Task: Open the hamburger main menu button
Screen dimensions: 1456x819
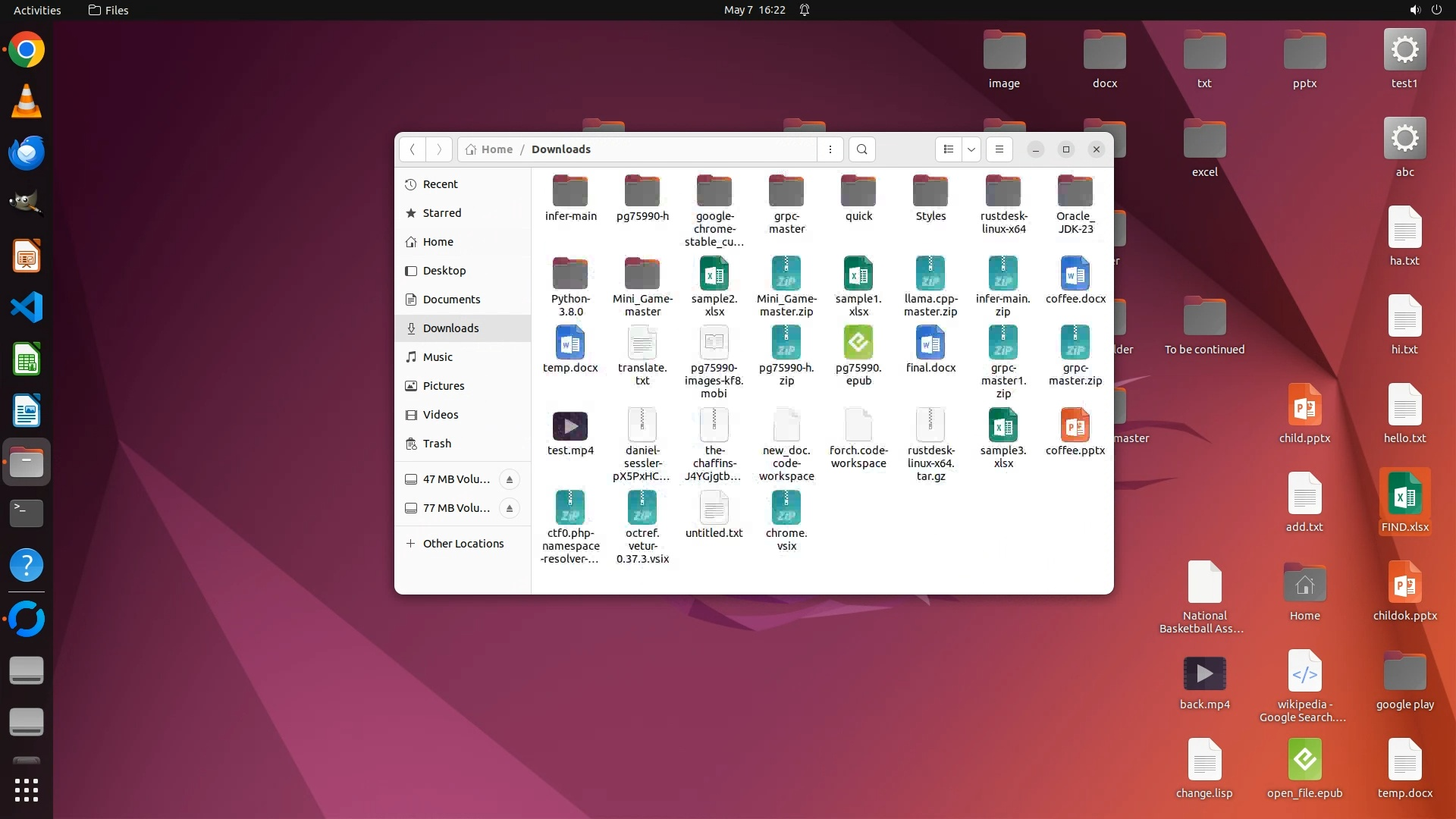Action: 999,149
